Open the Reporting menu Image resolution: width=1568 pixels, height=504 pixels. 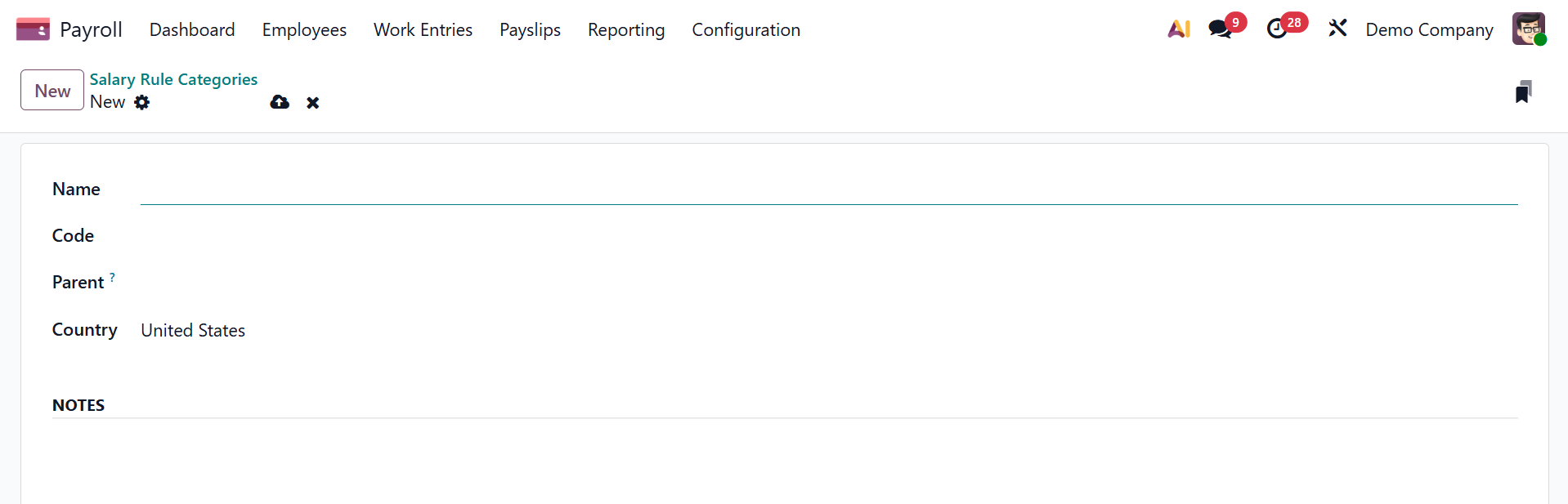(625, 30)
